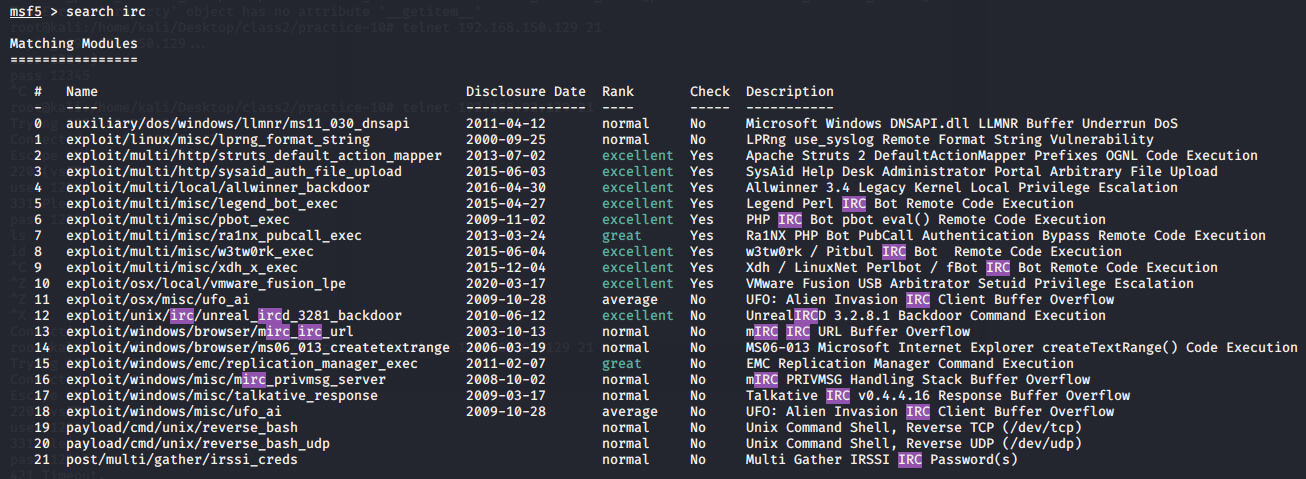The image size is (1306, 479).
Task: Click the MS06-013 createTextRange() description
Action: 1022,348
